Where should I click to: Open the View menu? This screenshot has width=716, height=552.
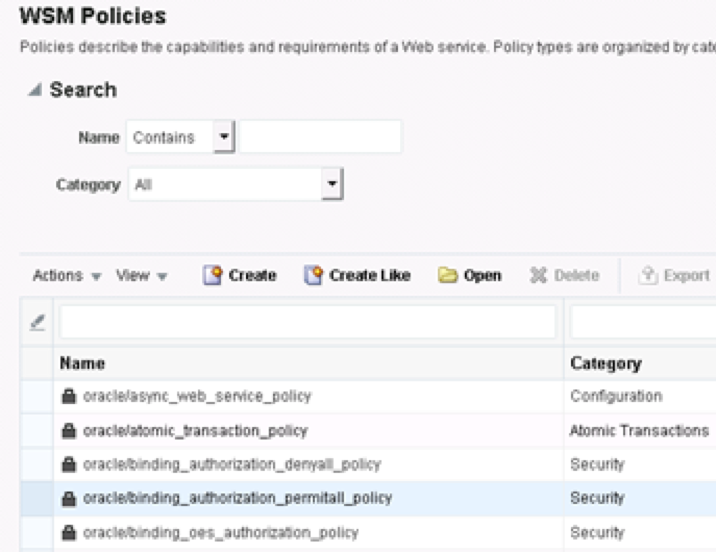142,276
